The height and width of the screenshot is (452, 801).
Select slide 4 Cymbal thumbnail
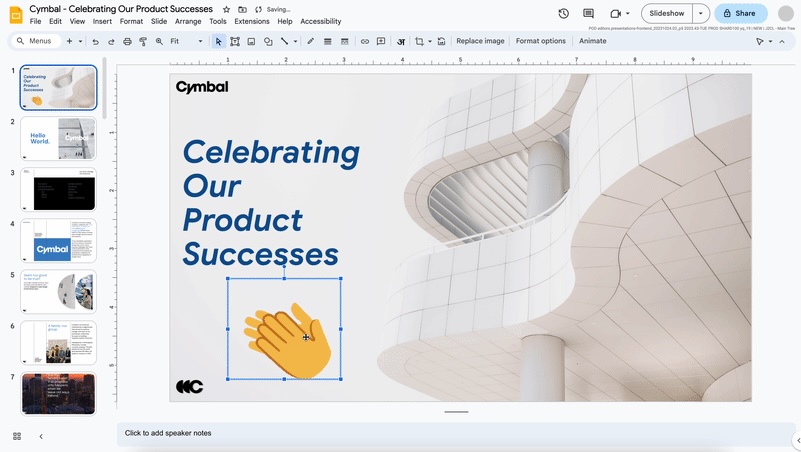tap(58, 241)
